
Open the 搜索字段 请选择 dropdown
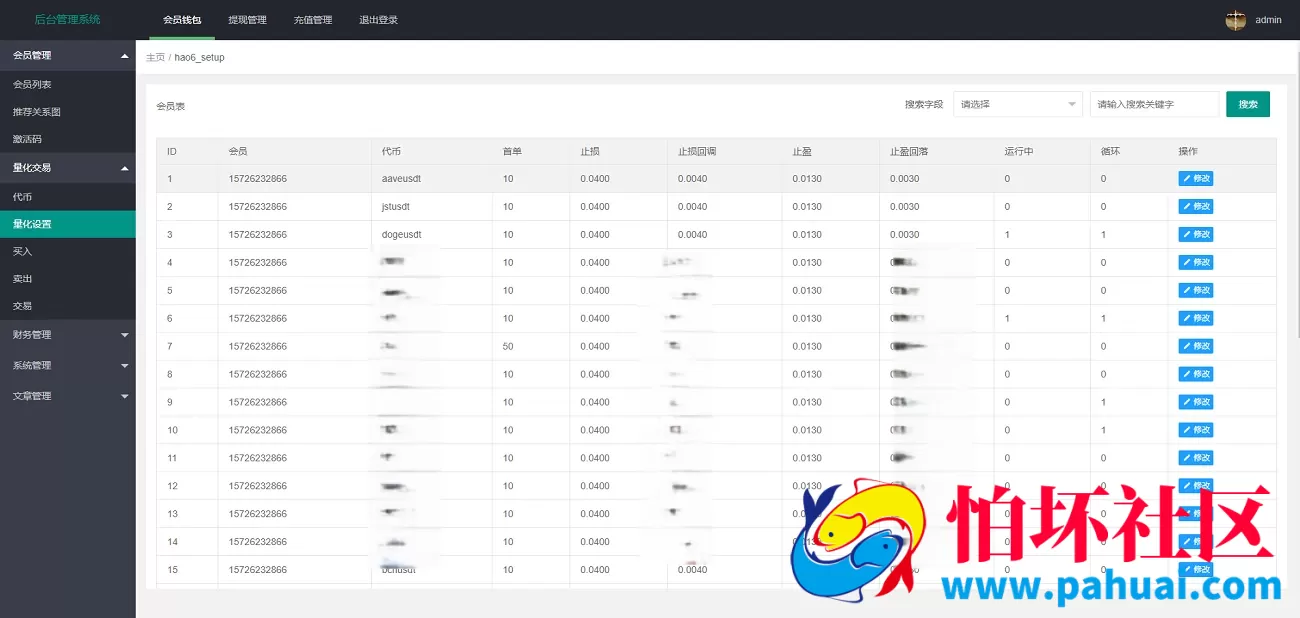[1018, 104]
